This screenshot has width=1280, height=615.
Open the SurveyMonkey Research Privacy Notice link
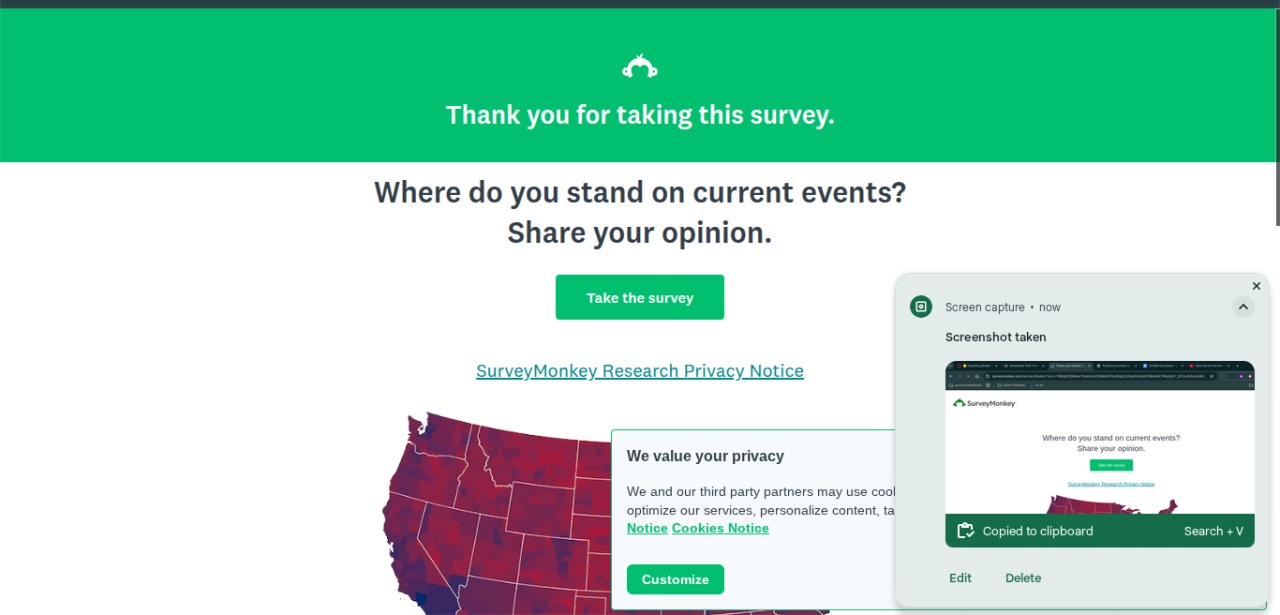640,371
